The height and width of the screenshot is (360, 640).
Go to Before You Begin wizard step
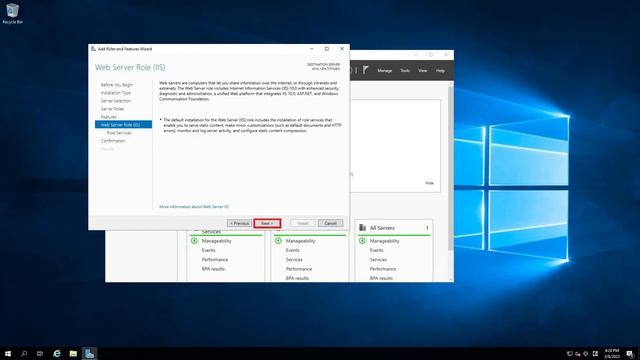pos(117,85)
